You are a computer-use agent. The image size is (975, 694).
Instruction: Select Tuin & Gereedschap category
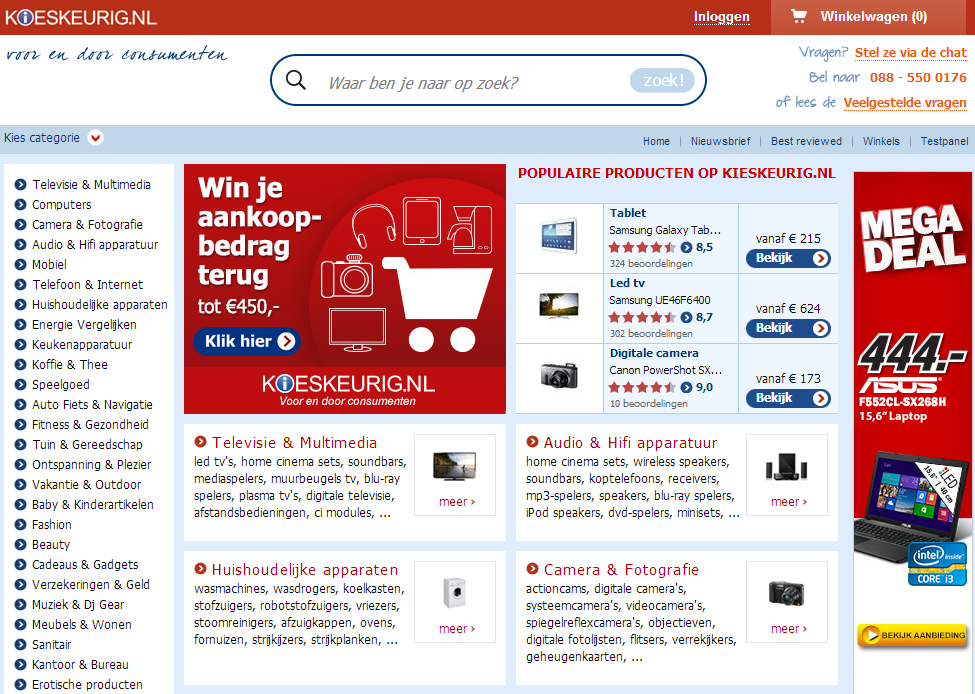[87, 445]
